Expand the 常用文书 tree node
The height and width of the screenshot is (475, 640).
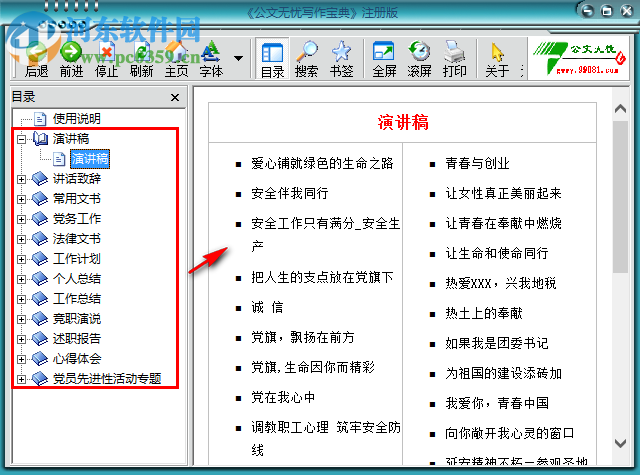(x=21, y=199)
